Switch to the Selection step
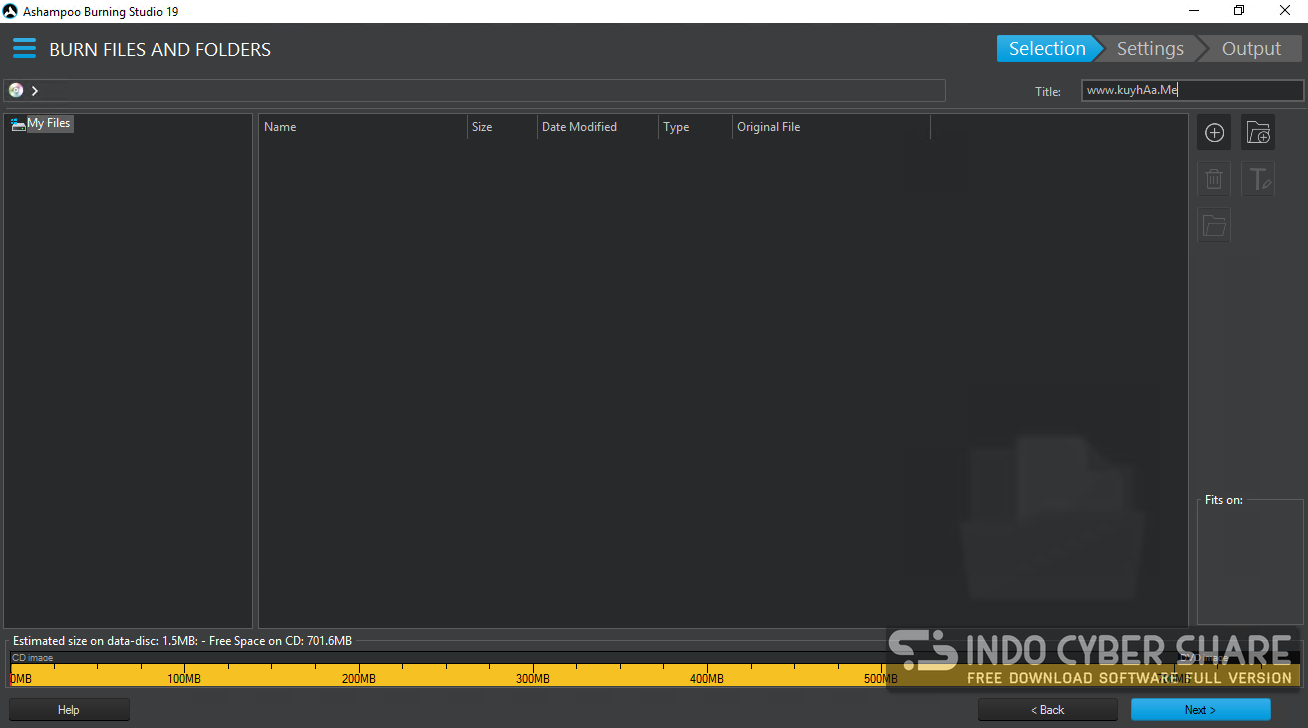Viewport: 1308px width, 728px height. coord(1047,49)
